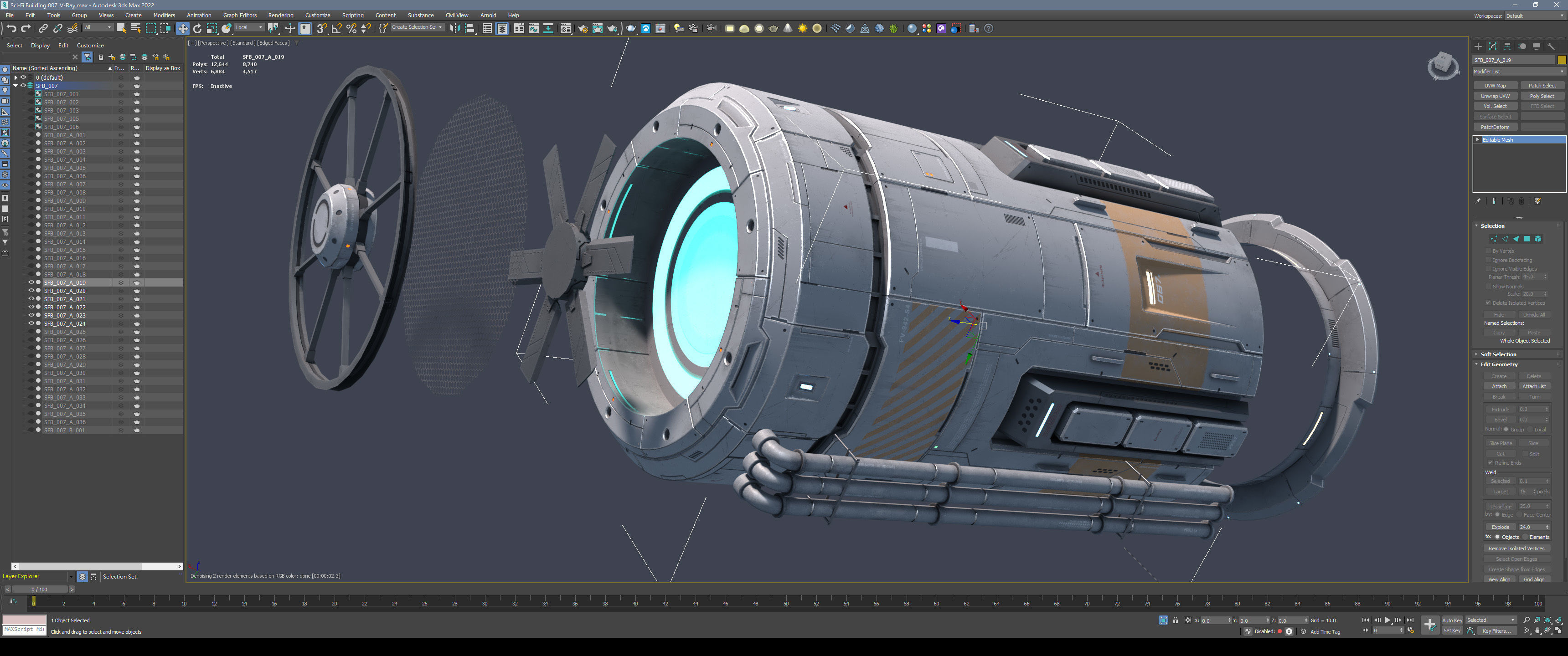Image resolution: width=1568 pixels, height=656 pixels.
Task: Activate the Select and Link tool
Action: [x=43, y=28]
